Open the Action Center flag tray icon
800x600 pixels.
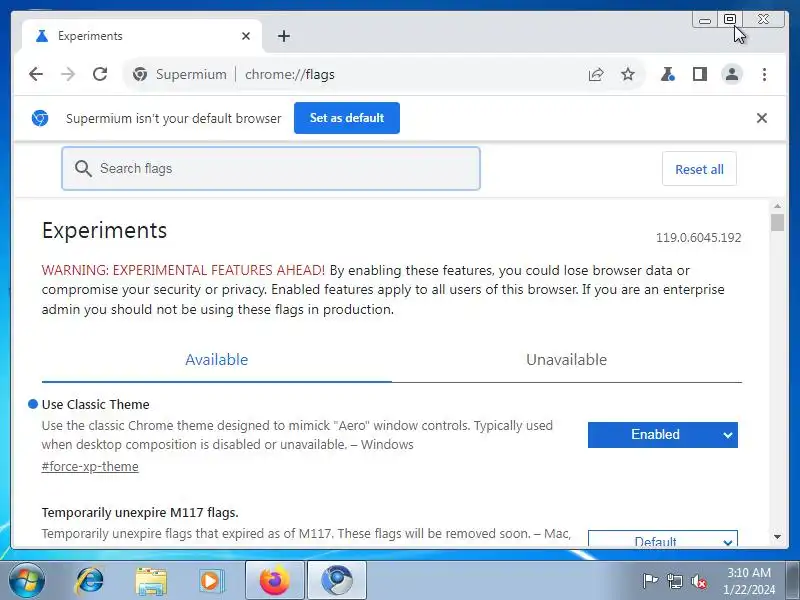coord(650,581)
